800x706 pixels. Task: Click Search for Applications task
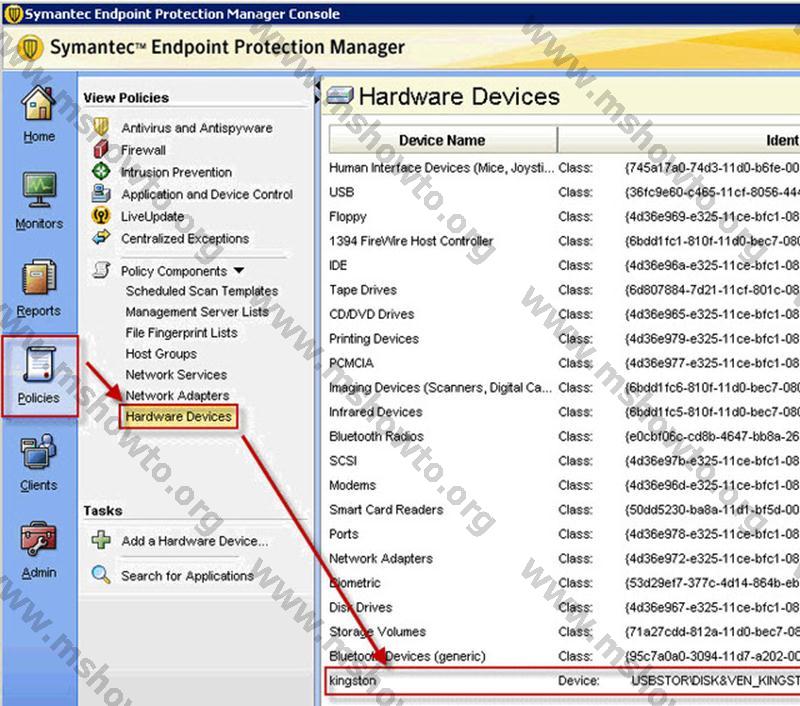click(x=187, y=576)
